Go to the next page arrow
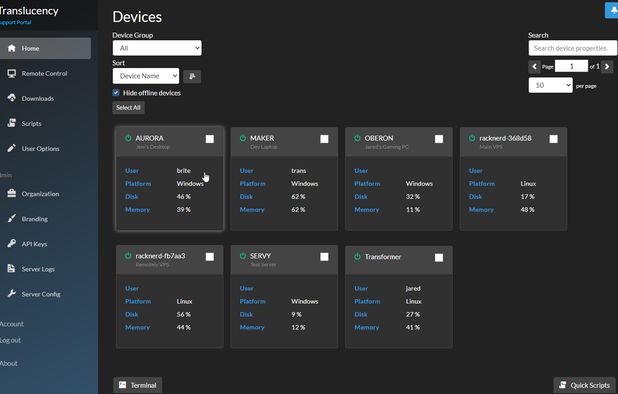The width and height of the screenshot is (618, 394). pos(607,67)
